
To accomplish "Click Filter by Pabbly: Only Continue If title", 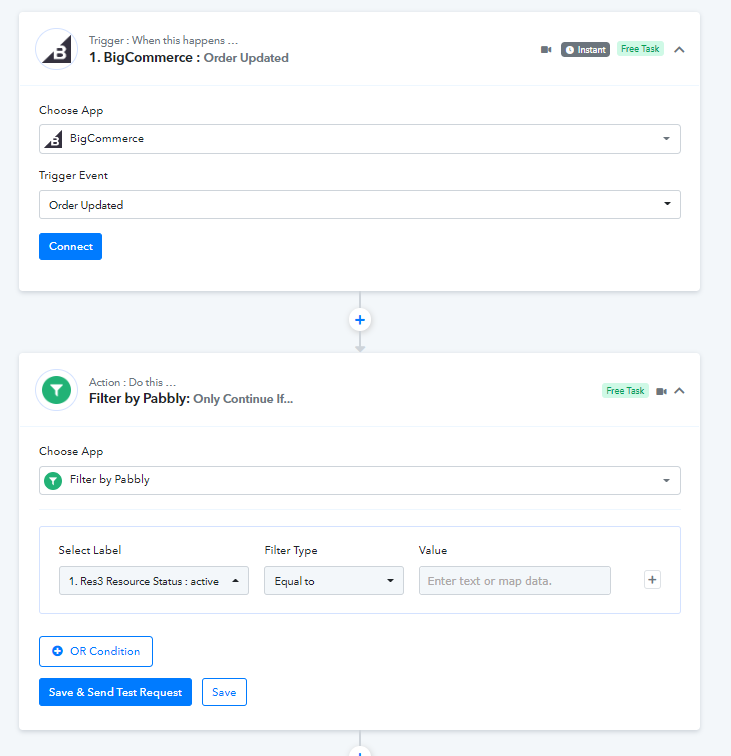I will 191,399.
